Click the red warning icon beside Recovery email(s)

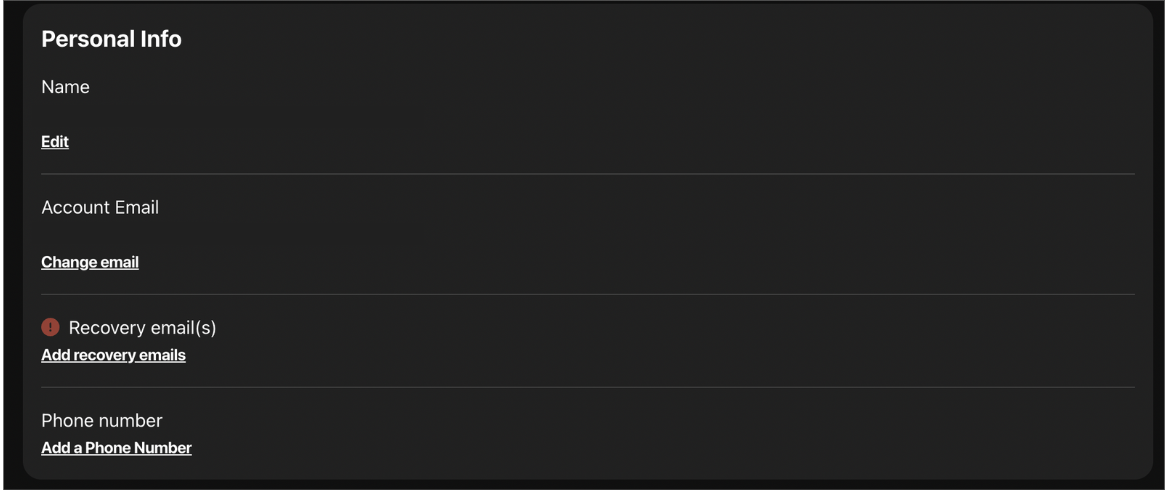point(50,327)
